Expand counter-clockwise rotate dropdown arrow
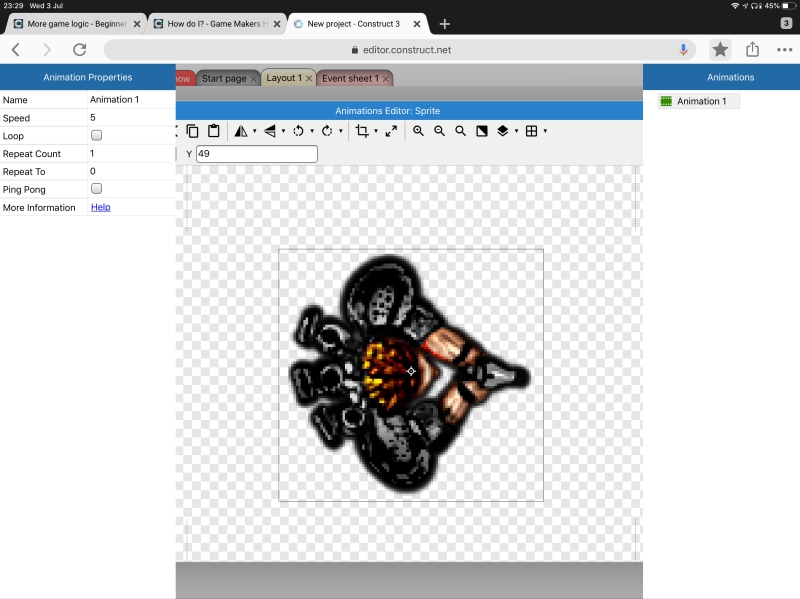The image size is (800, 599). (x=312, y=131)
